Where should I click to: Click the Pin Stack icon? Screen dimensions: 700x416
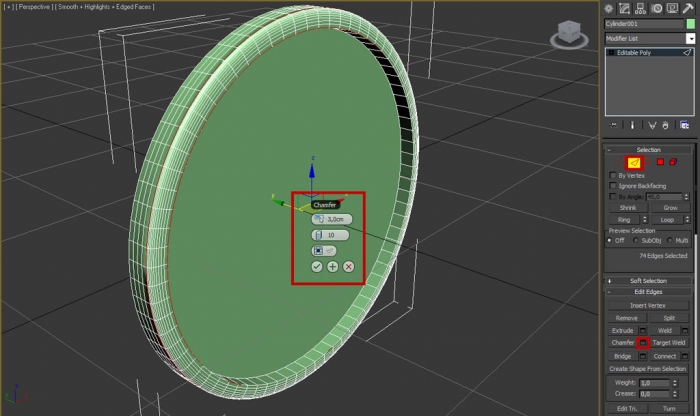click(614, 125)
